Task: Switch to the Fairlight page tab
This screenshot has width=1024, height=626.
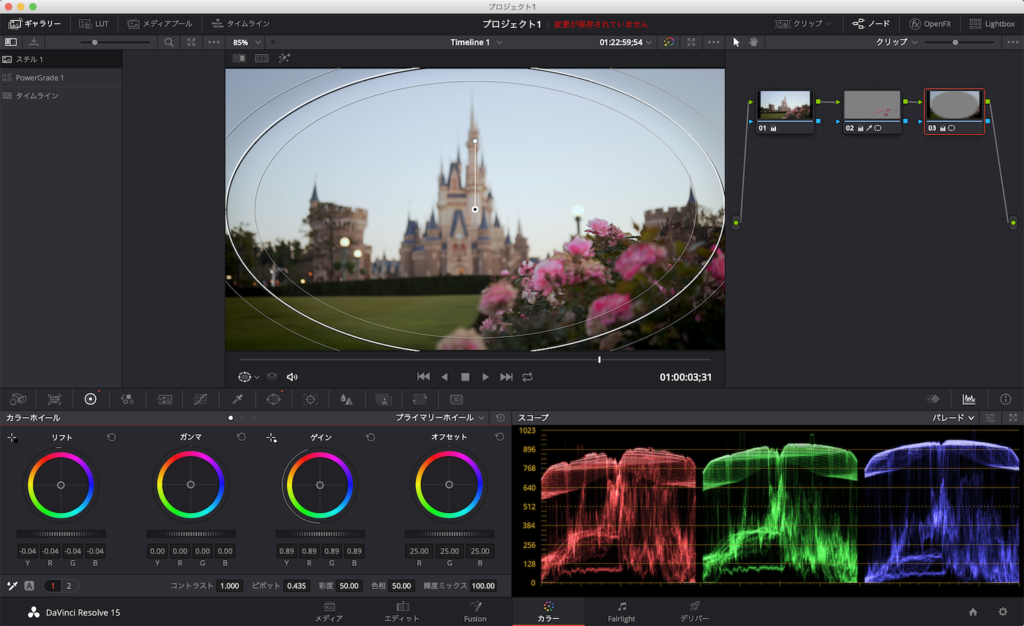Action: (x=621, y=612)
